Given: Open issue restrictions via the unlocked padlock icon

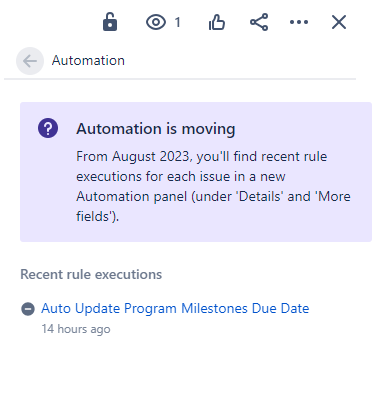Looking at the screenshot, I should click(x=110, y=22).
